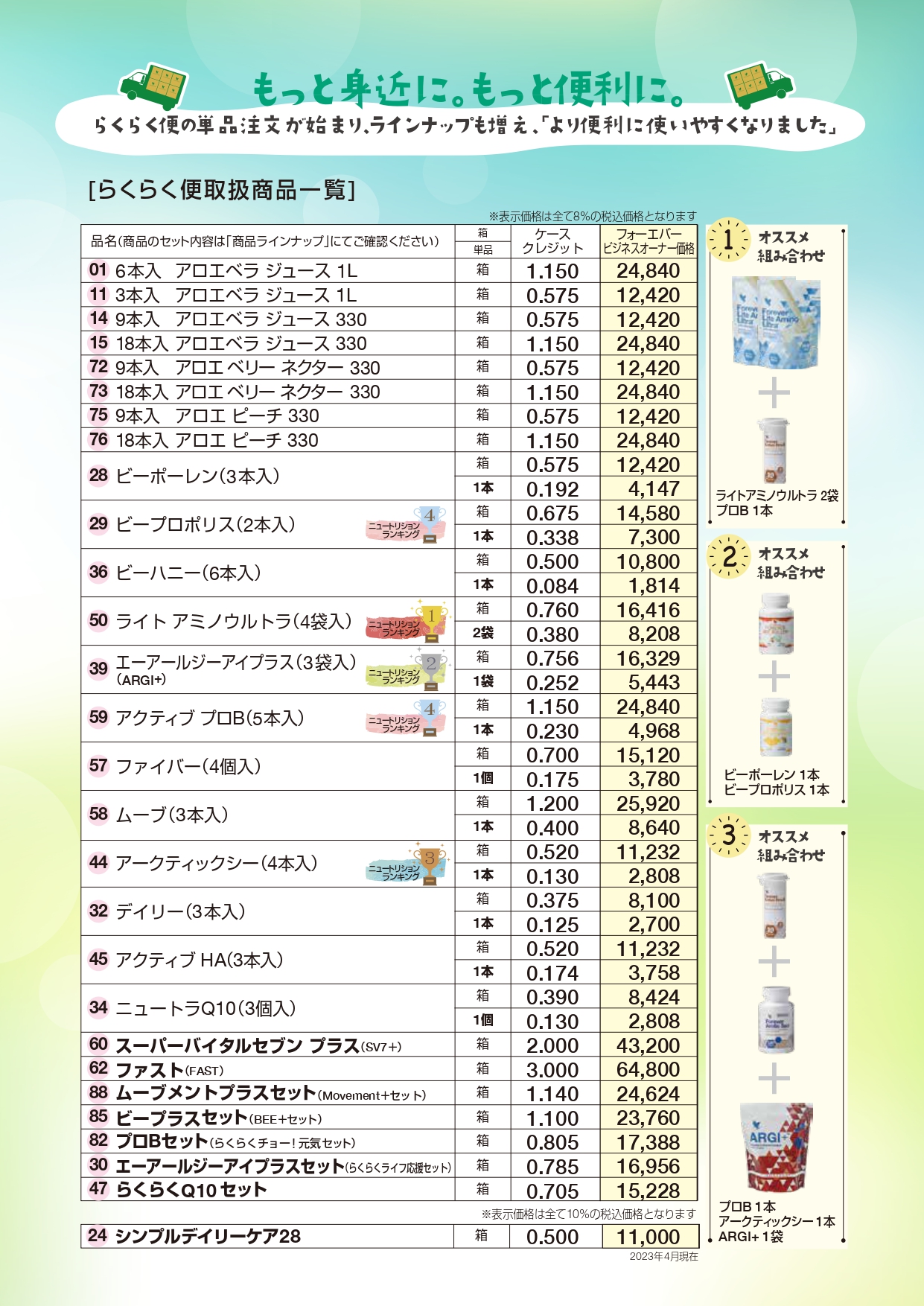Click the row 9本入 アロエベラ ジュース 330

coord(389,319)
